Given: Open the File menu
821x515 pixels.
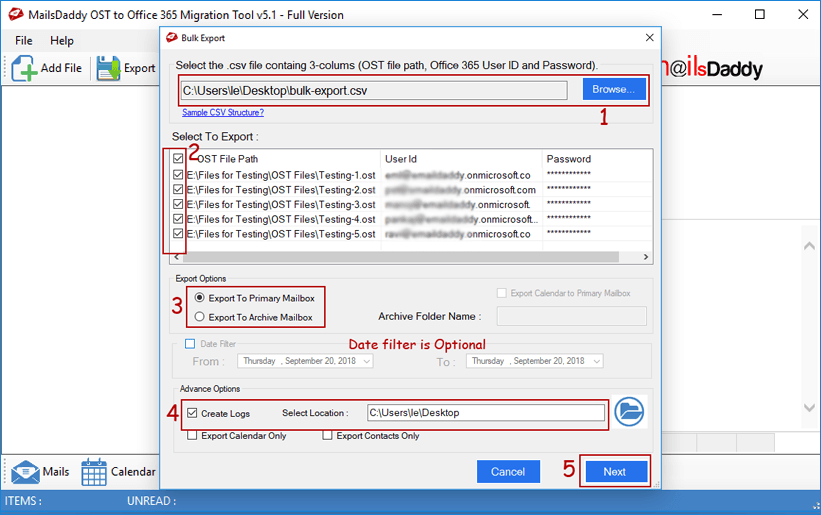Looking at the screenshot, I should (24, 40).
